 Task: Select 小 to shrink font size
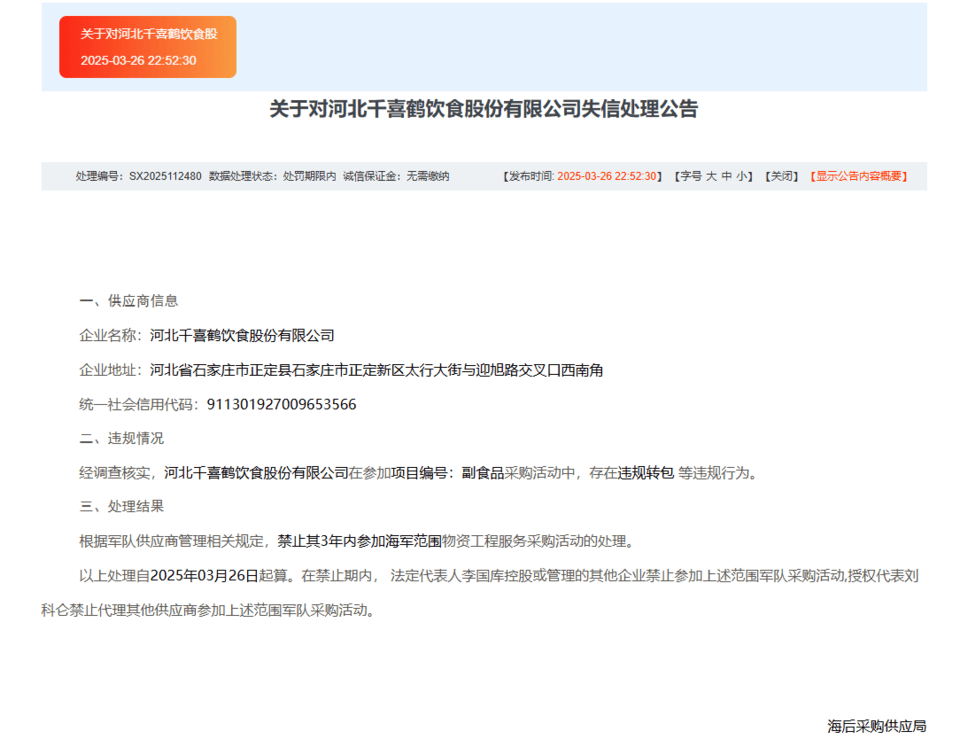(x=740, y=176)
